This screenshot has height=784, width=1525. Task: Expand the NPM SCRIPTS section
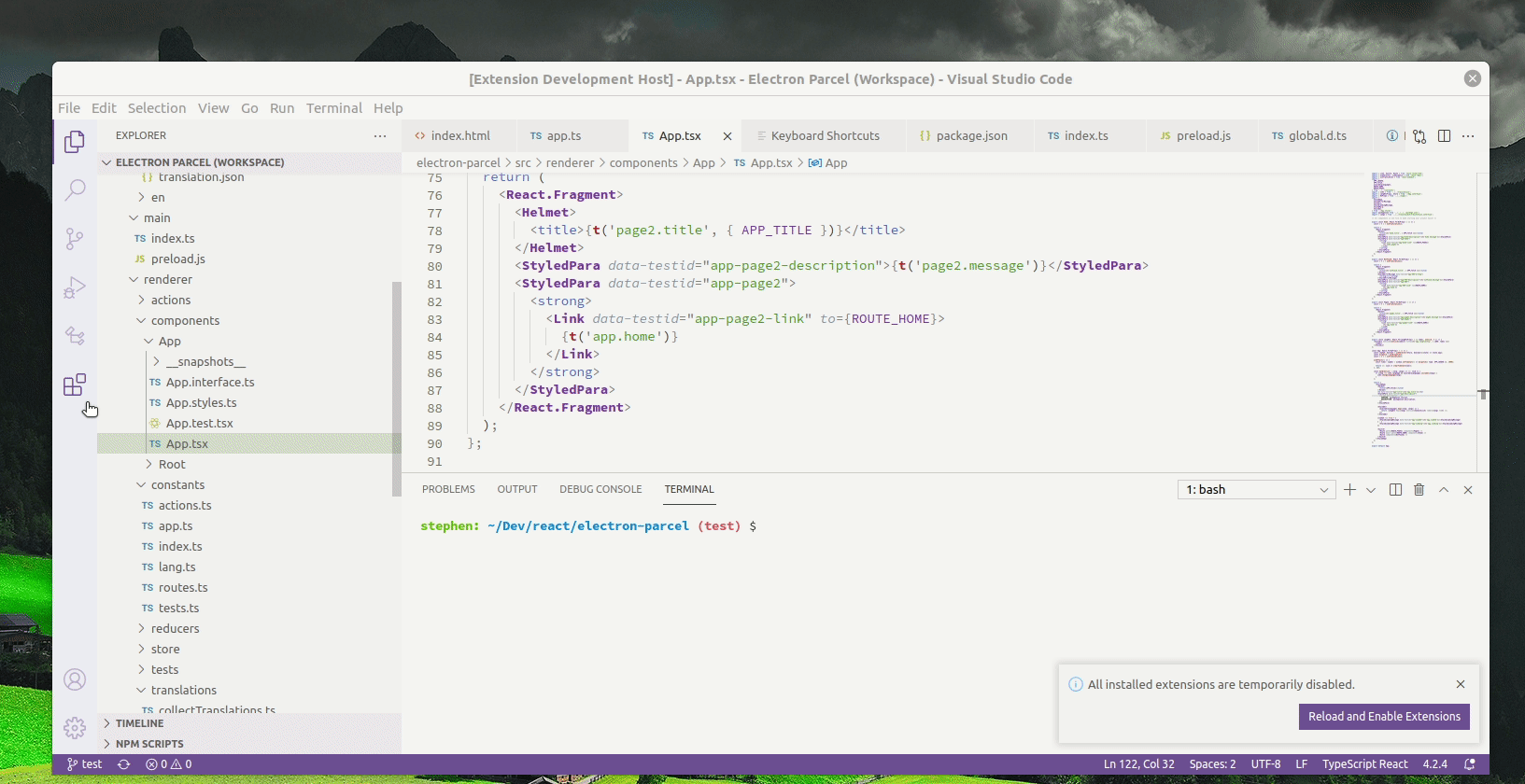(x=249, y=744)
